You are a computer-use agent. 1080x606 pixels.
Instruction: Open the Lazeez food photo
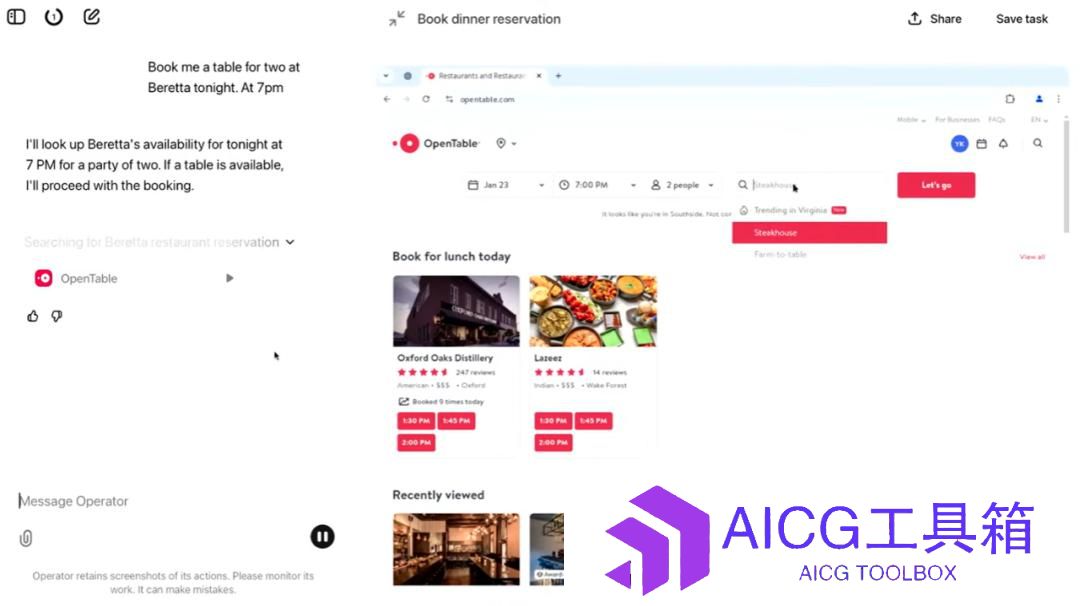tap(593, 311)
